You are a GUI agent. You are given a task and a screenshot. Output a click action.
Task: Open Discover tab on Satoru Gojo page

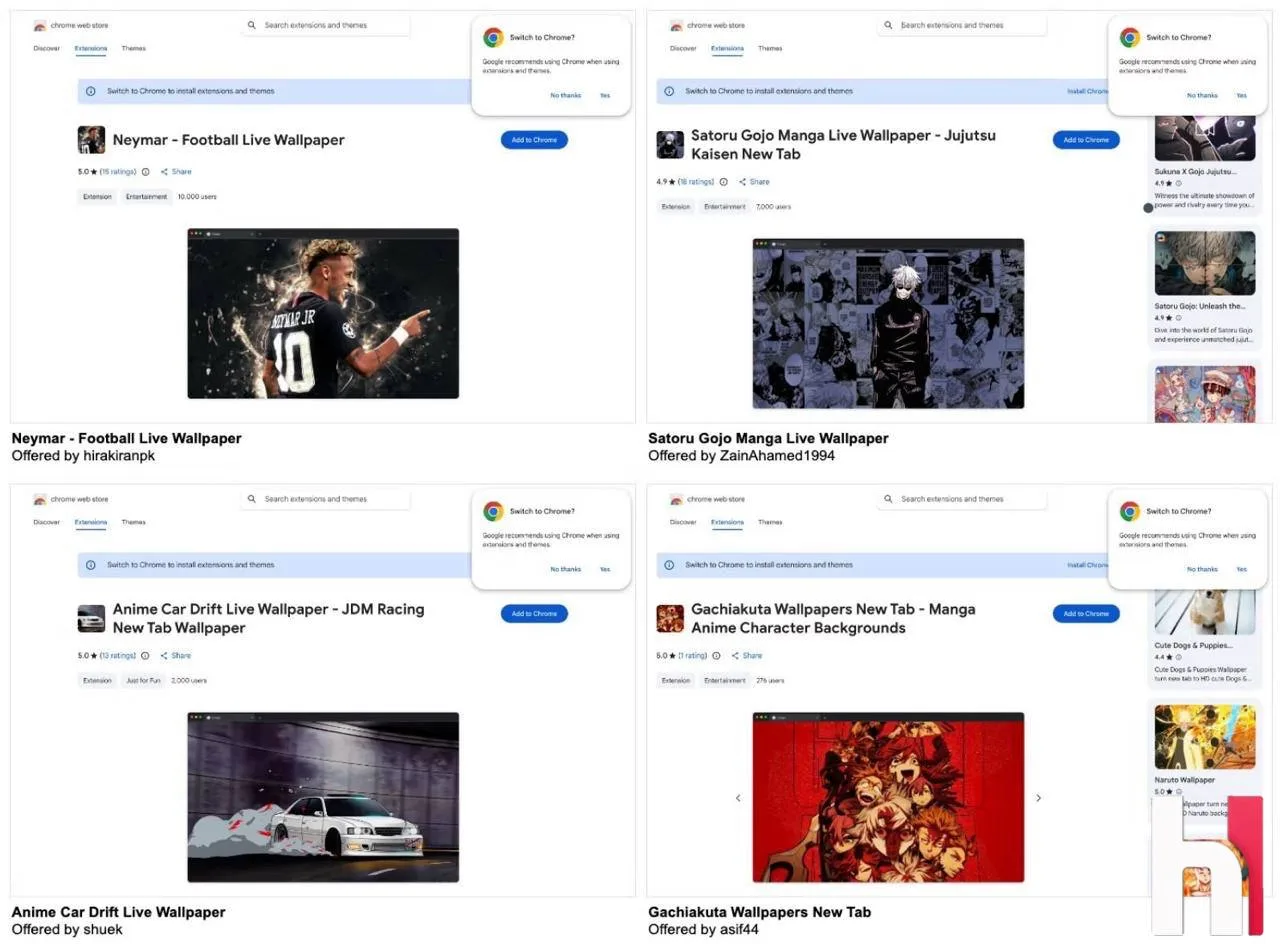coord(683,48)
